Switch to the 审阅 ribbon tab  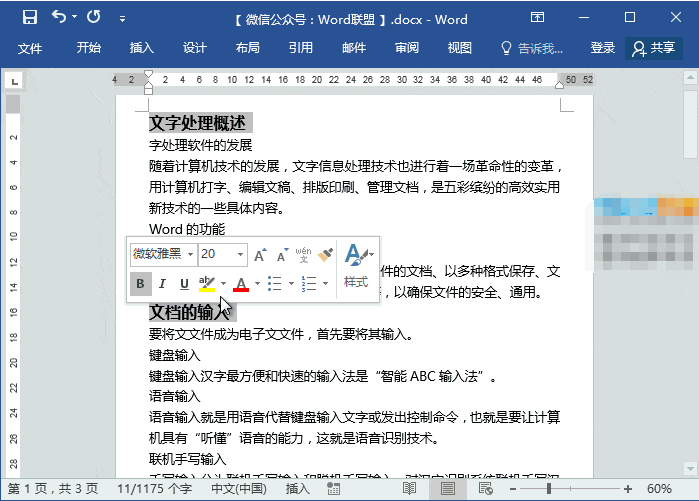[407, 48]
